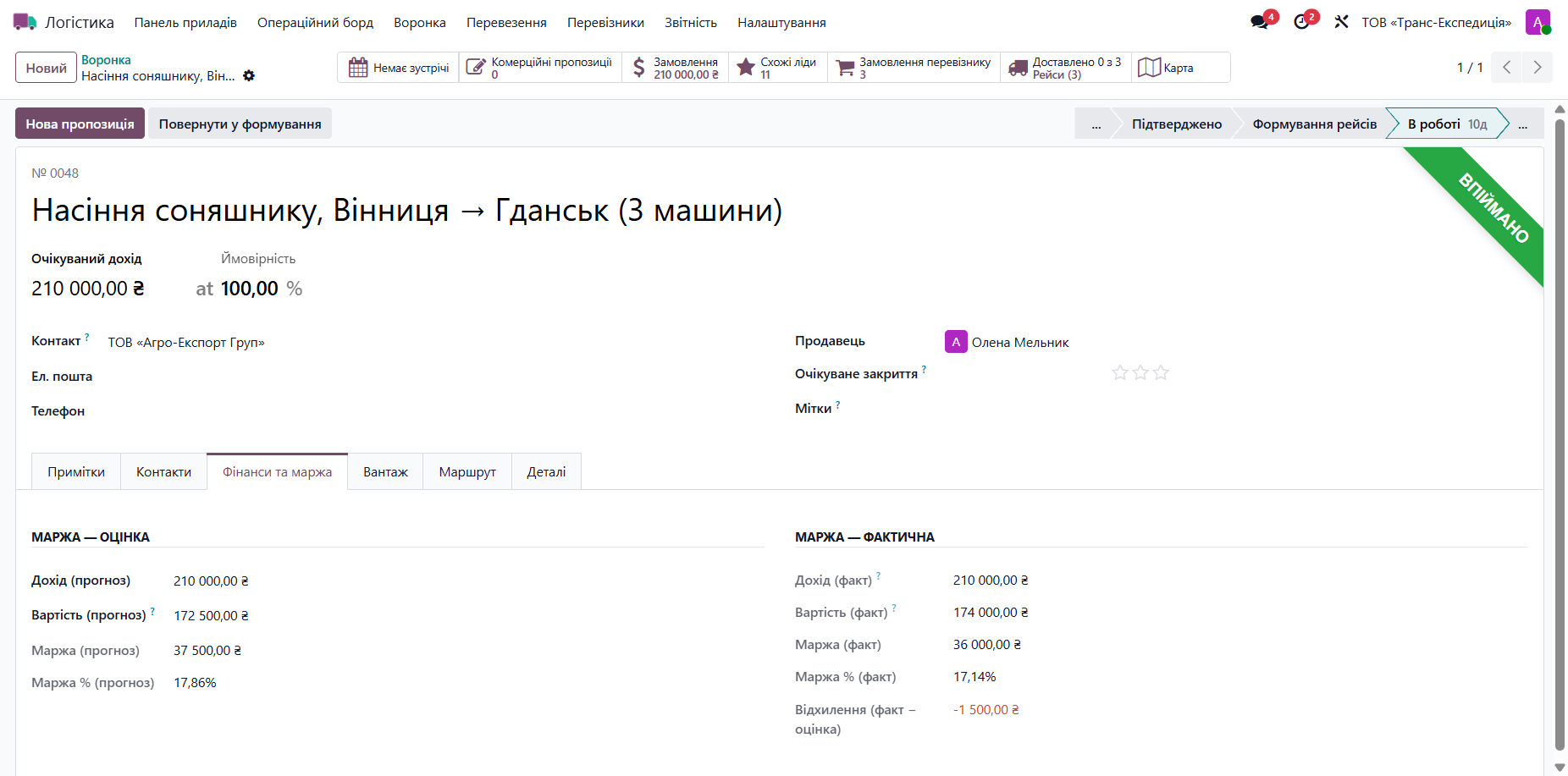
Task: Switch to the Вантаж tab
Action: click(385, 471)
